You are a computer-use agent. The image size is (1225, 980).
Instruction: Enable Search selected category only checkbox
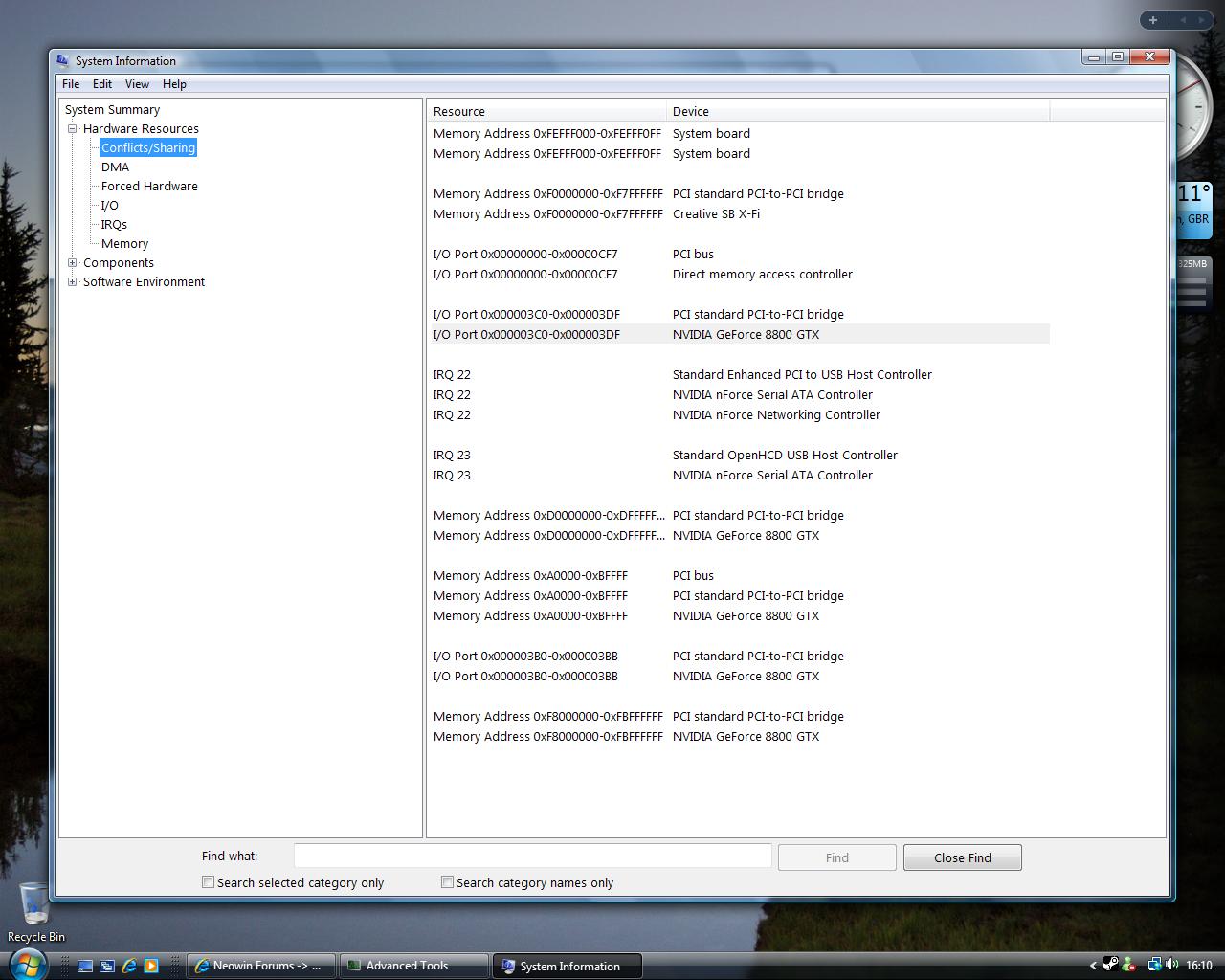coord(208,882)
